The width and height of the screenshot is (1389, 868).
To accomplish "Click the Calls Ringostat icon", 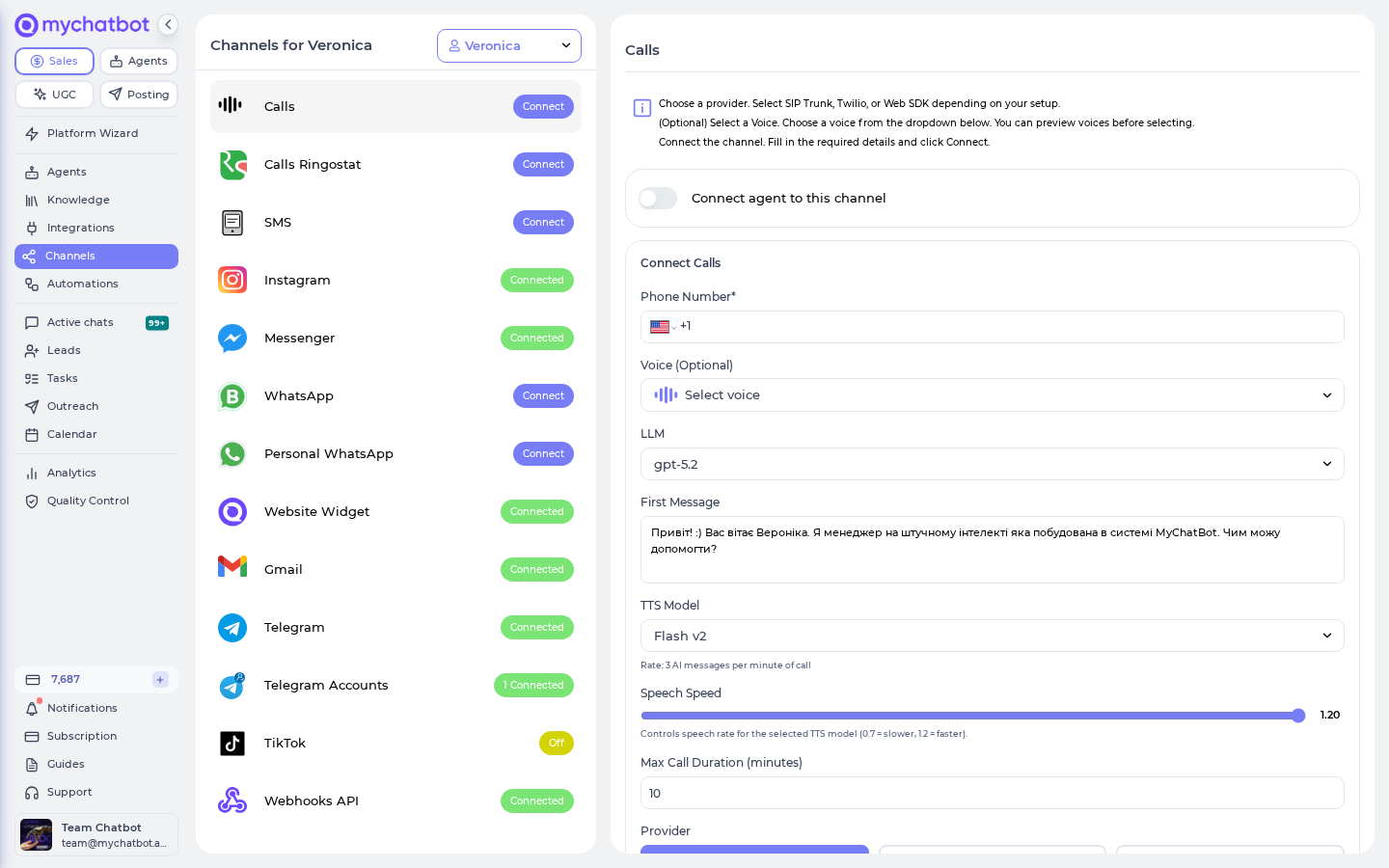I will pos(232,165).
